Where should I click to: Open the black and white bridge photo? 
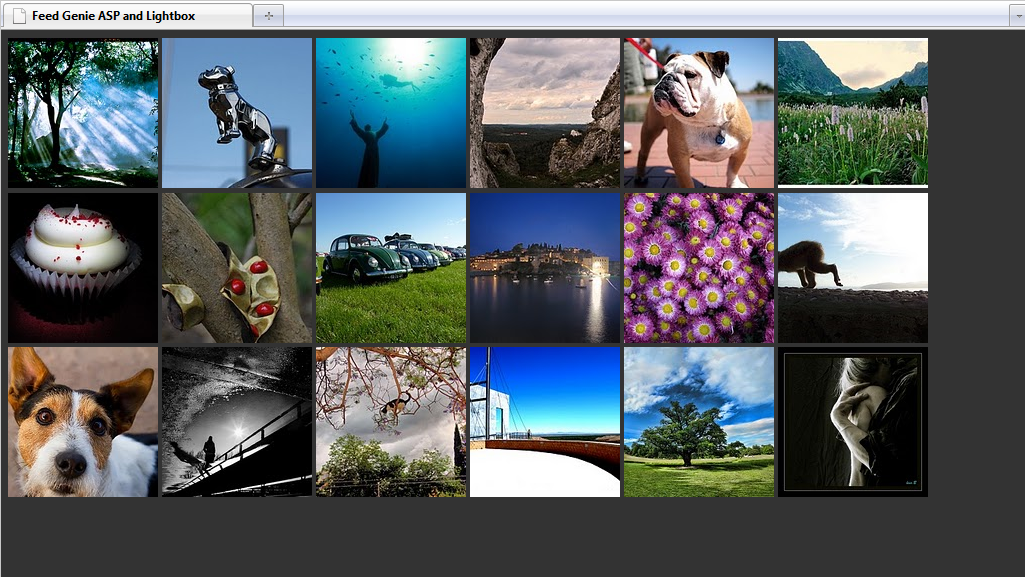237,421
